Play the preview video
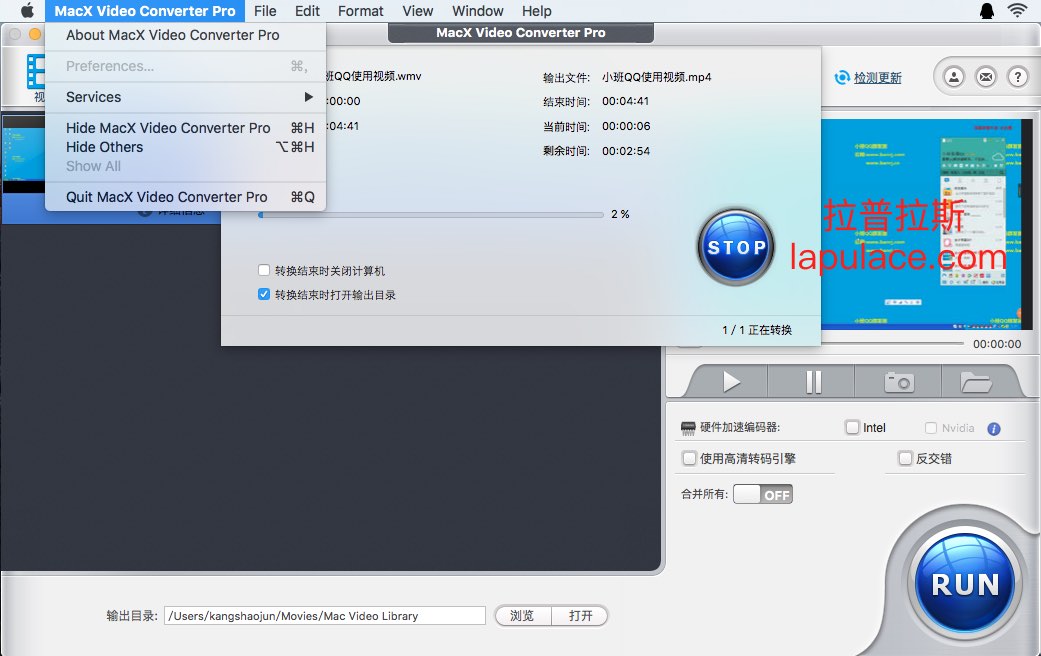Screen dimensions: 1041x656 [x=731, y=382]
